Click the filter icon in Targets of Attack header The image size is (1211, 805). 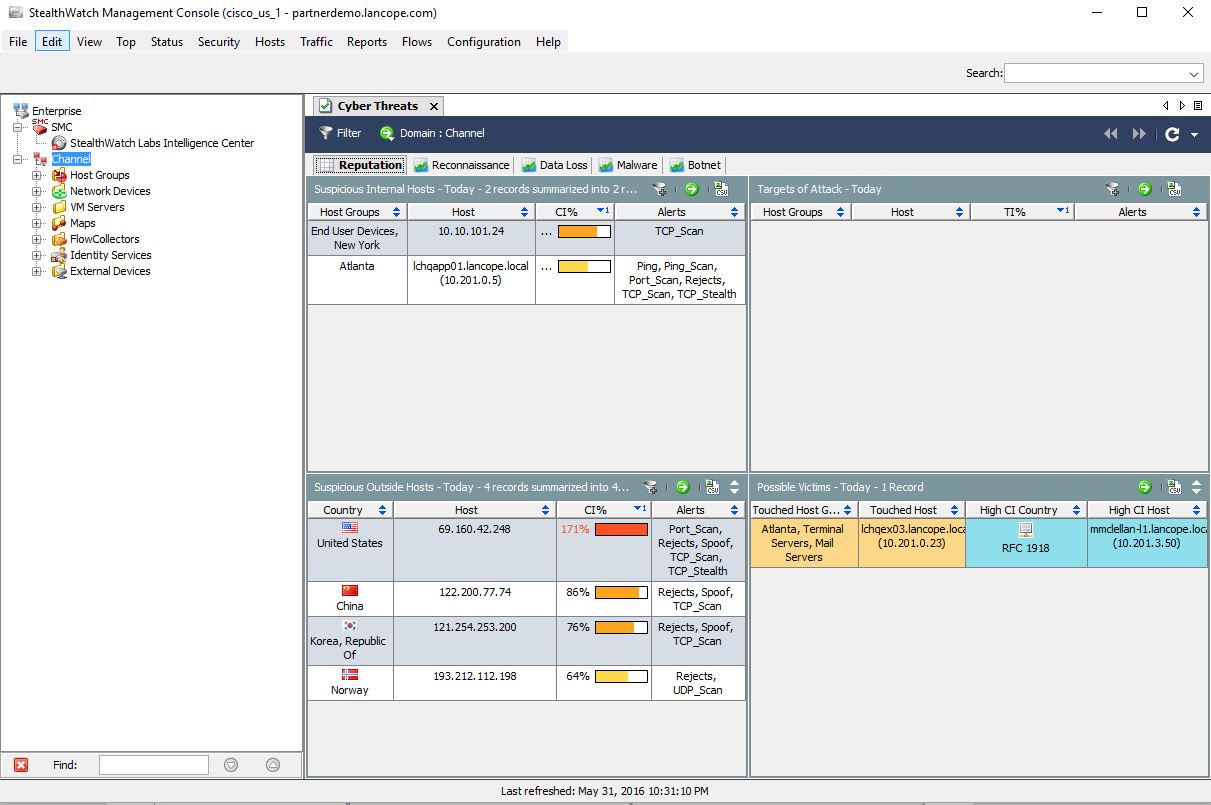pos(1113,189)
